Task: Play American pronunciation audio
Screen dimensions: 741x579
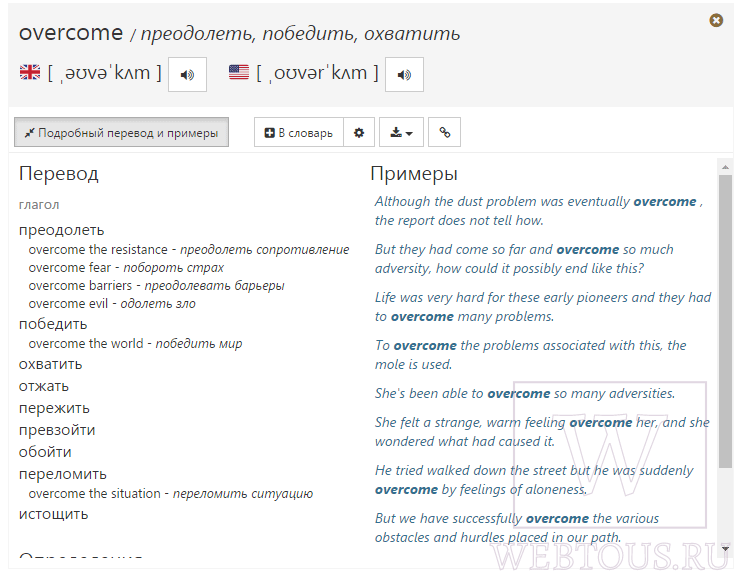Action: point(404,75)
